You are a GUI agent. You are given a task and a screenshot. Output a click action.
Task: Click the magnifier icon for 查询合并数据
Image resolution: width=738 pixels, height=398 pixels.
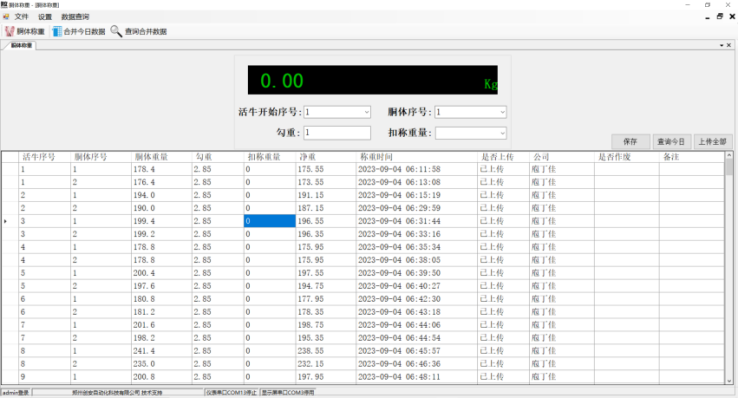[116, 31]
